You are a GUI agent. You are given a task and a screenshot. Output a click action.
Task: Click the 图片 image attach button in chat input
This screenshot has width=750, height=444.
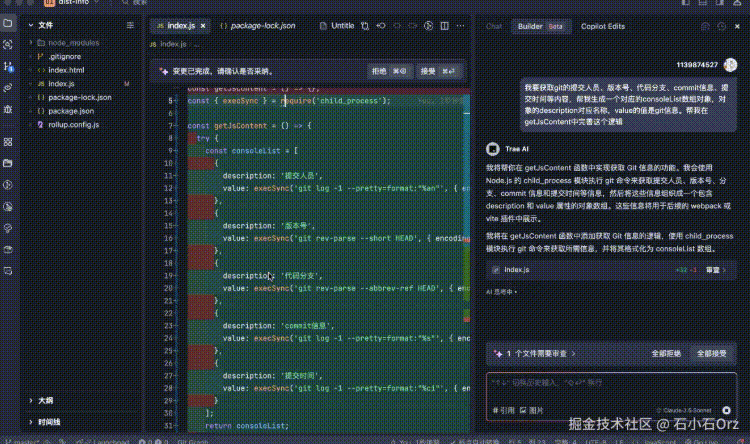pyautogui.click(x=532, y=410)
